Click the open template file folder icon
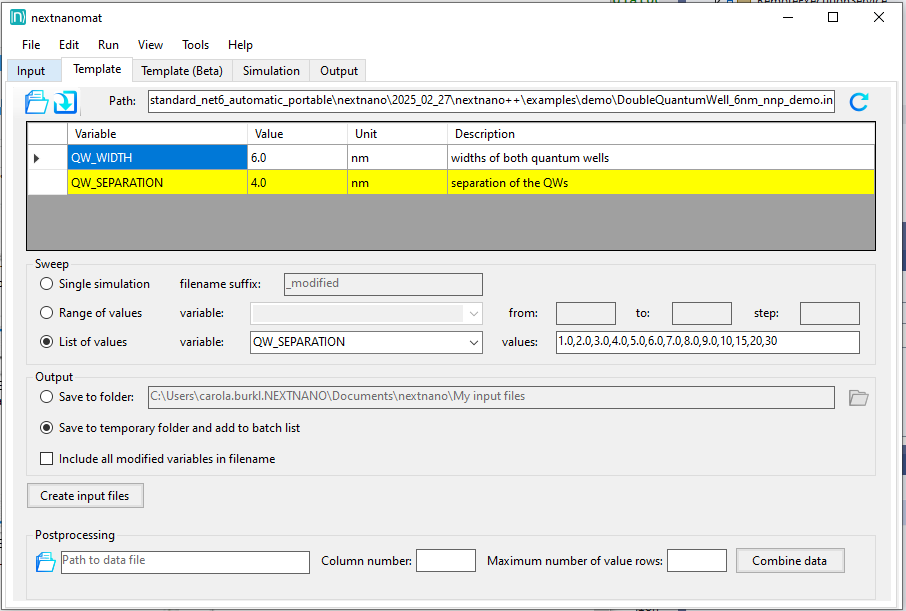This screenshot has width=906, height=611. click(37, 101)
